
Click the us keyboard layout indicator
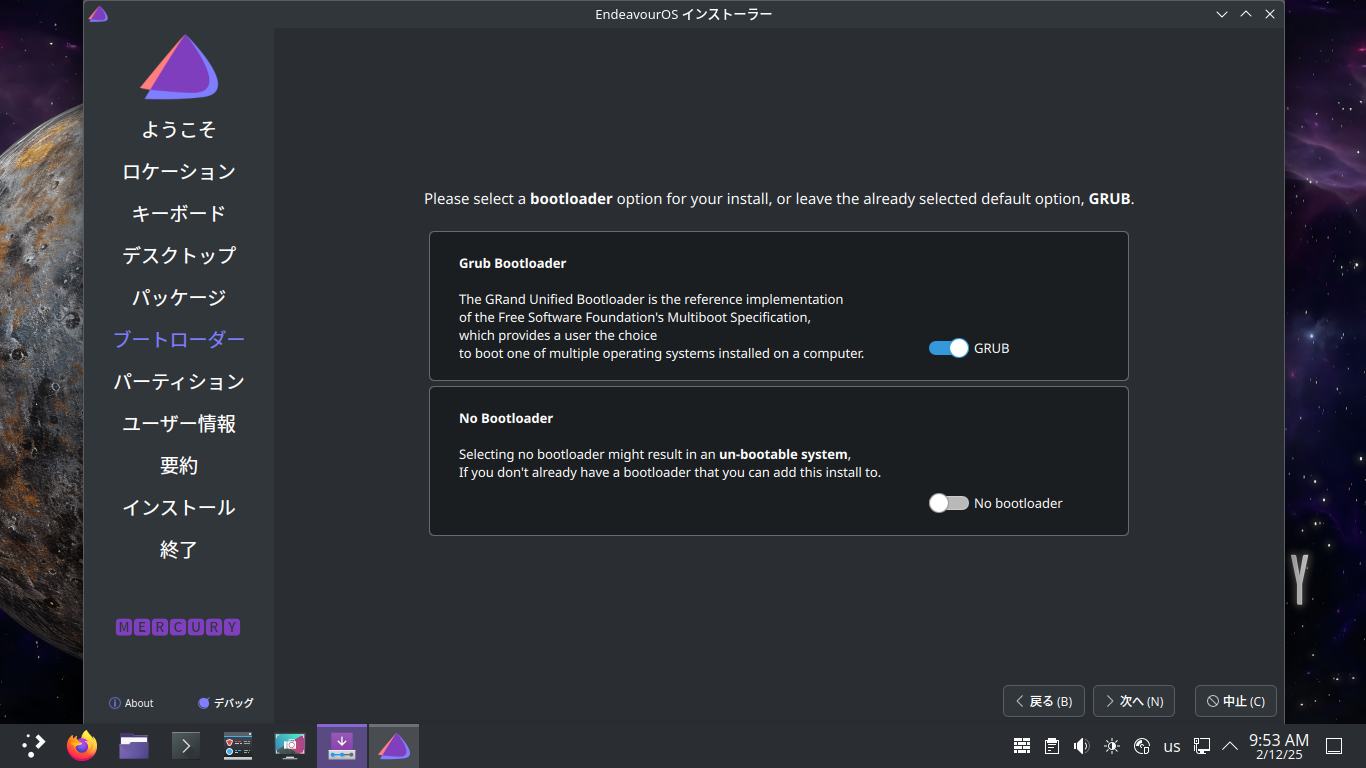point(1172,746)
